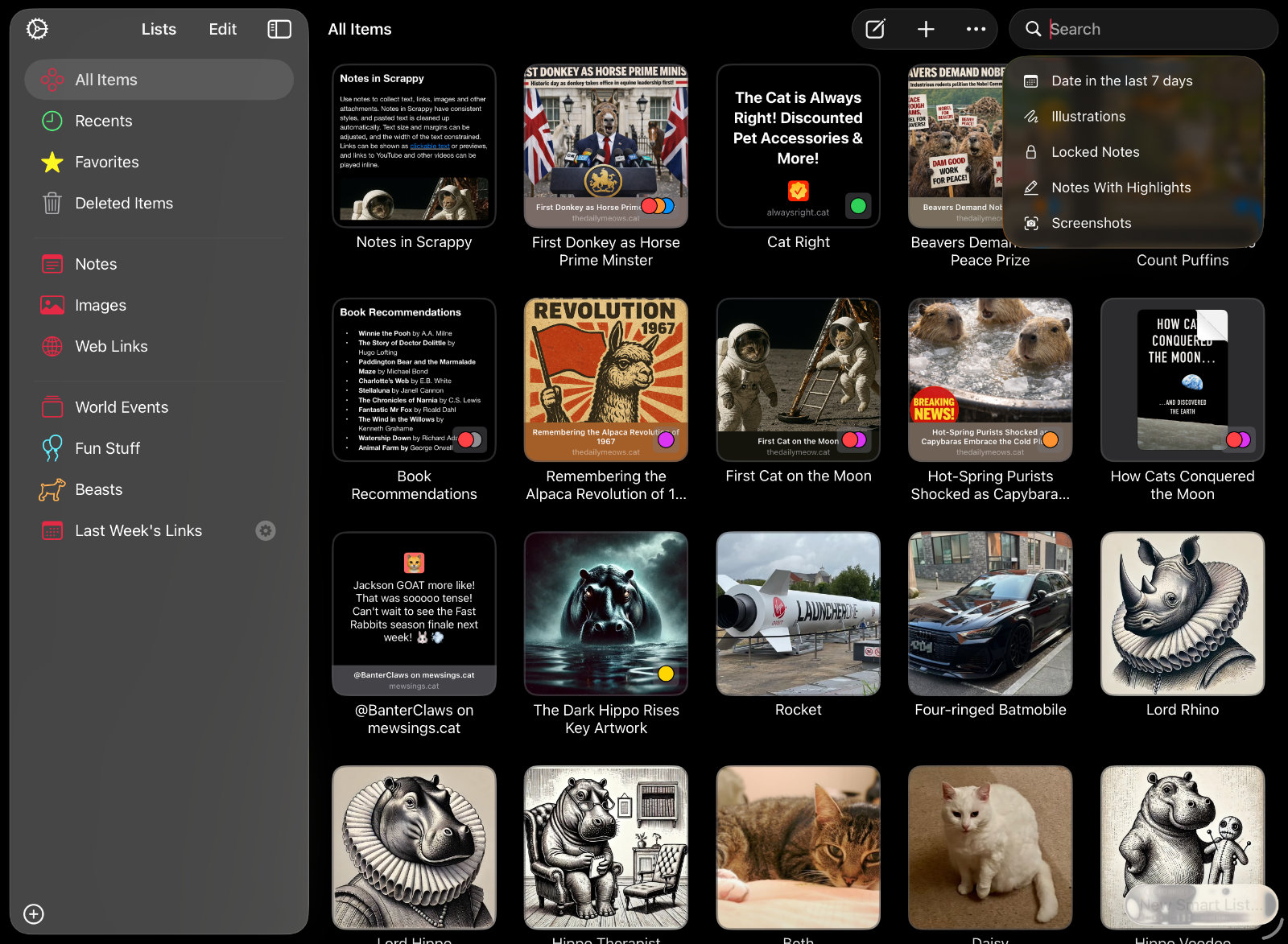
Task: Open the More options ellipsis menu
Action: [975, 29]
